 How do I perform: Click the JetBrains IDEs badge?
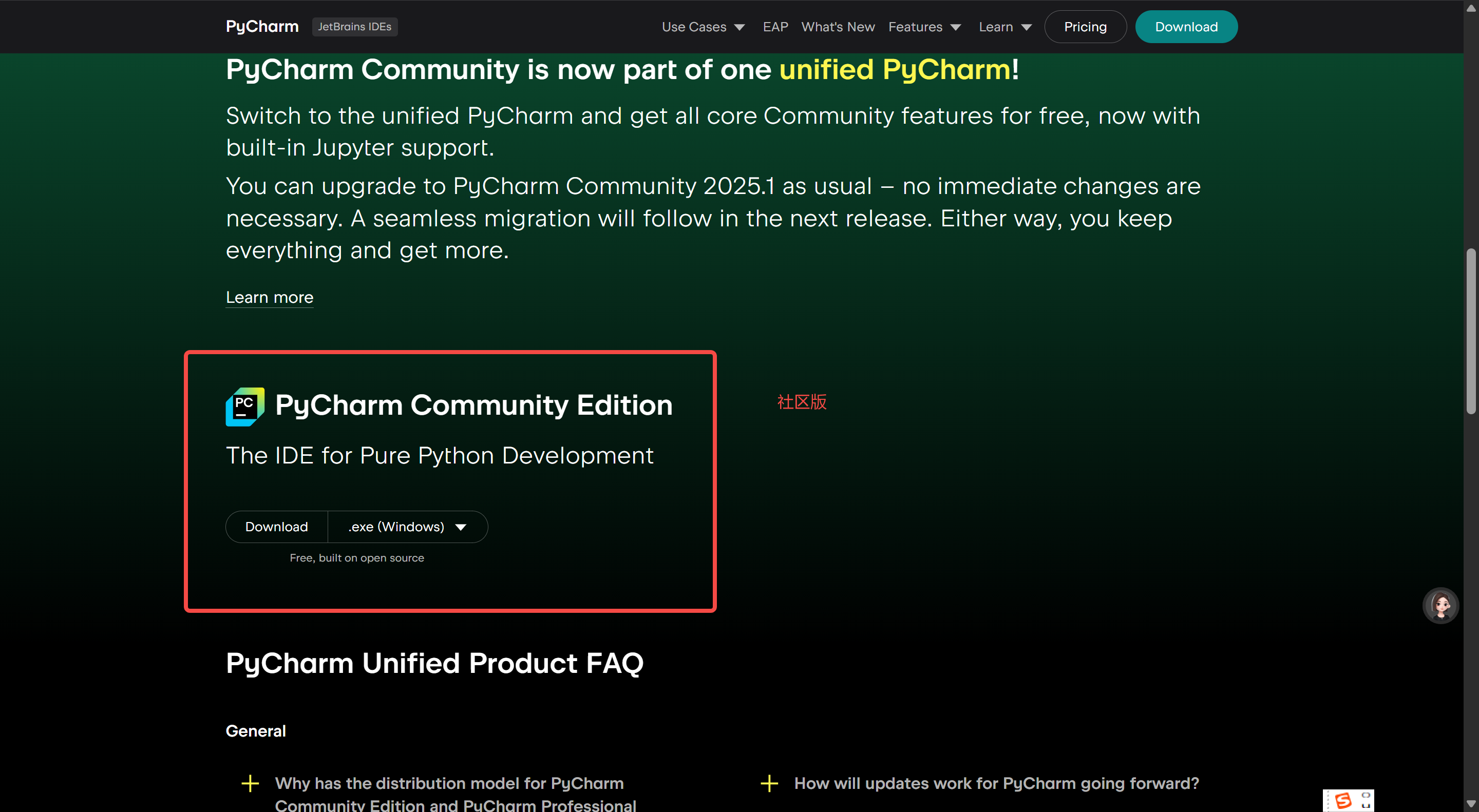354,27
